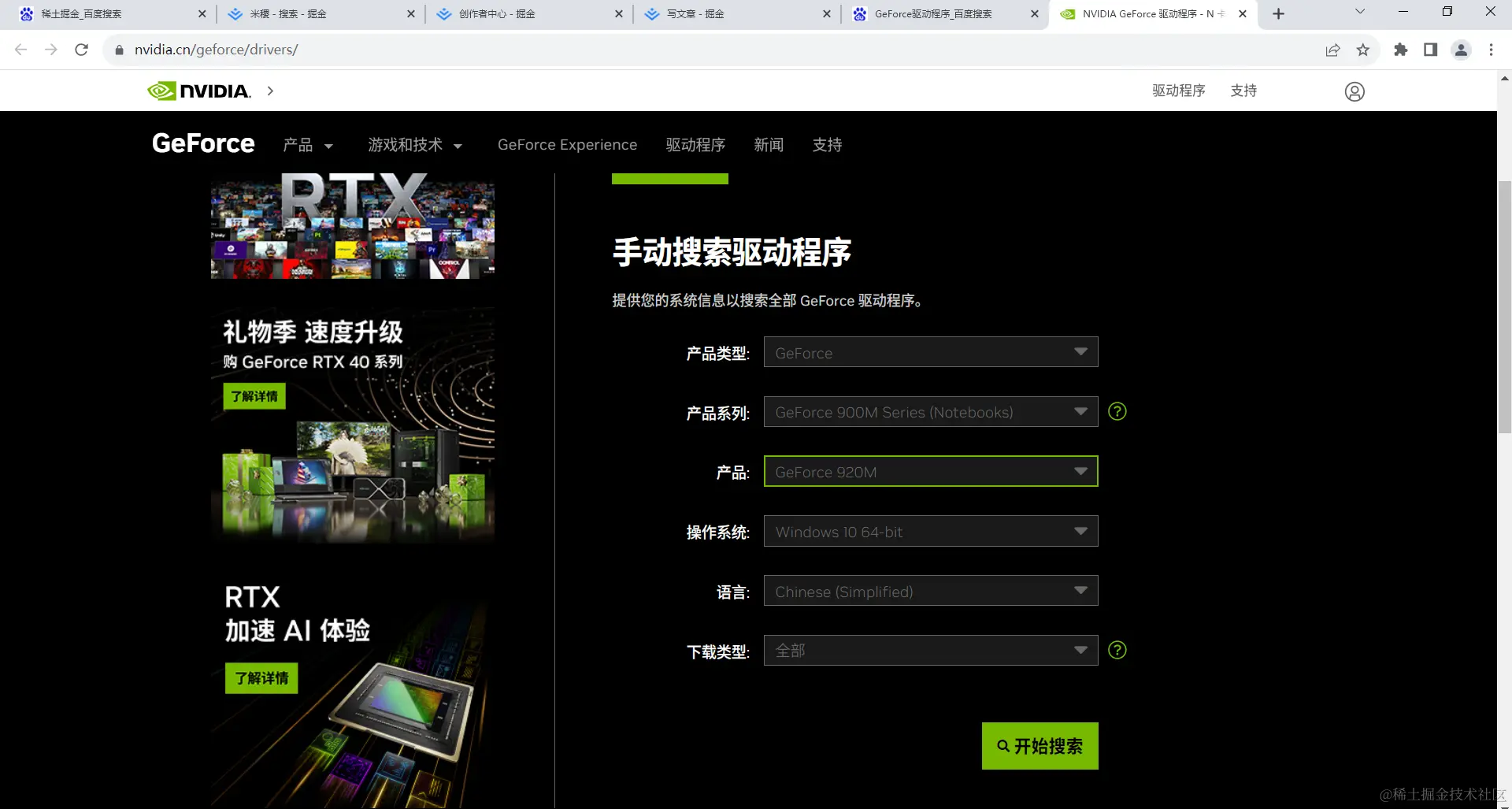
Task: Expand the 产品 menu in GeForce nav
Action: pos(308,145)
